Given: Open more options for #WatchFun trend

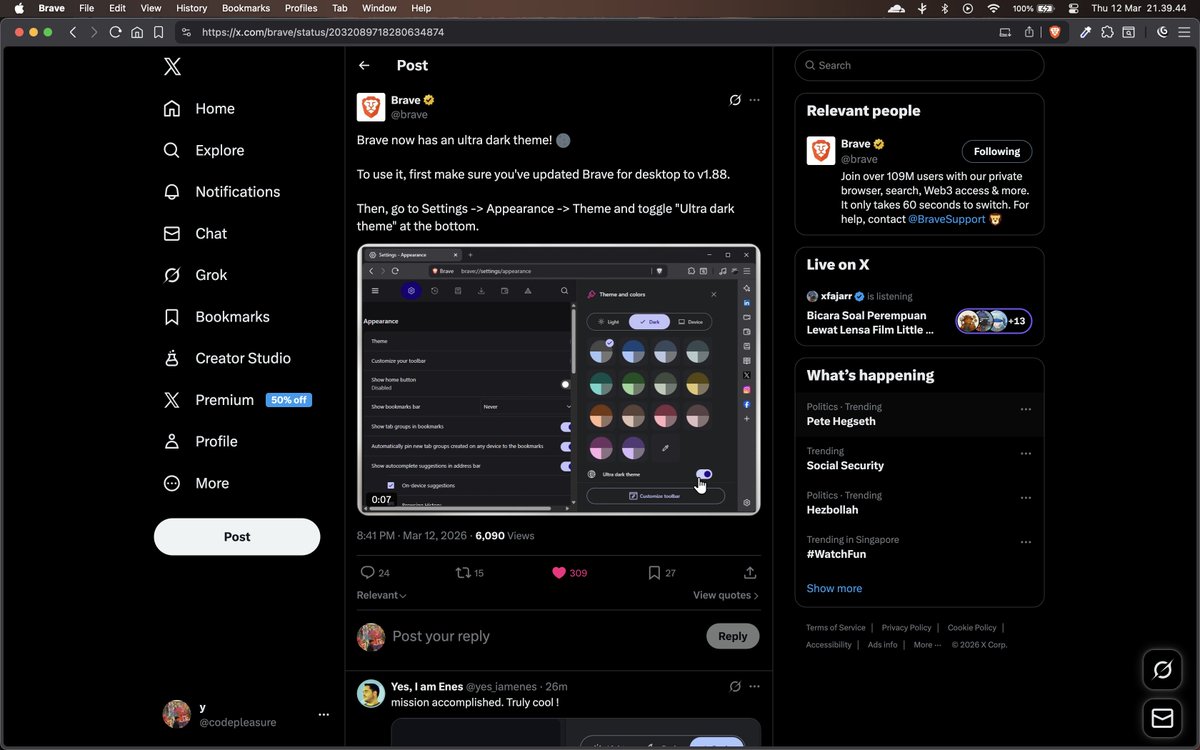Looking at the screenshot, I should tap(1025, 542).
